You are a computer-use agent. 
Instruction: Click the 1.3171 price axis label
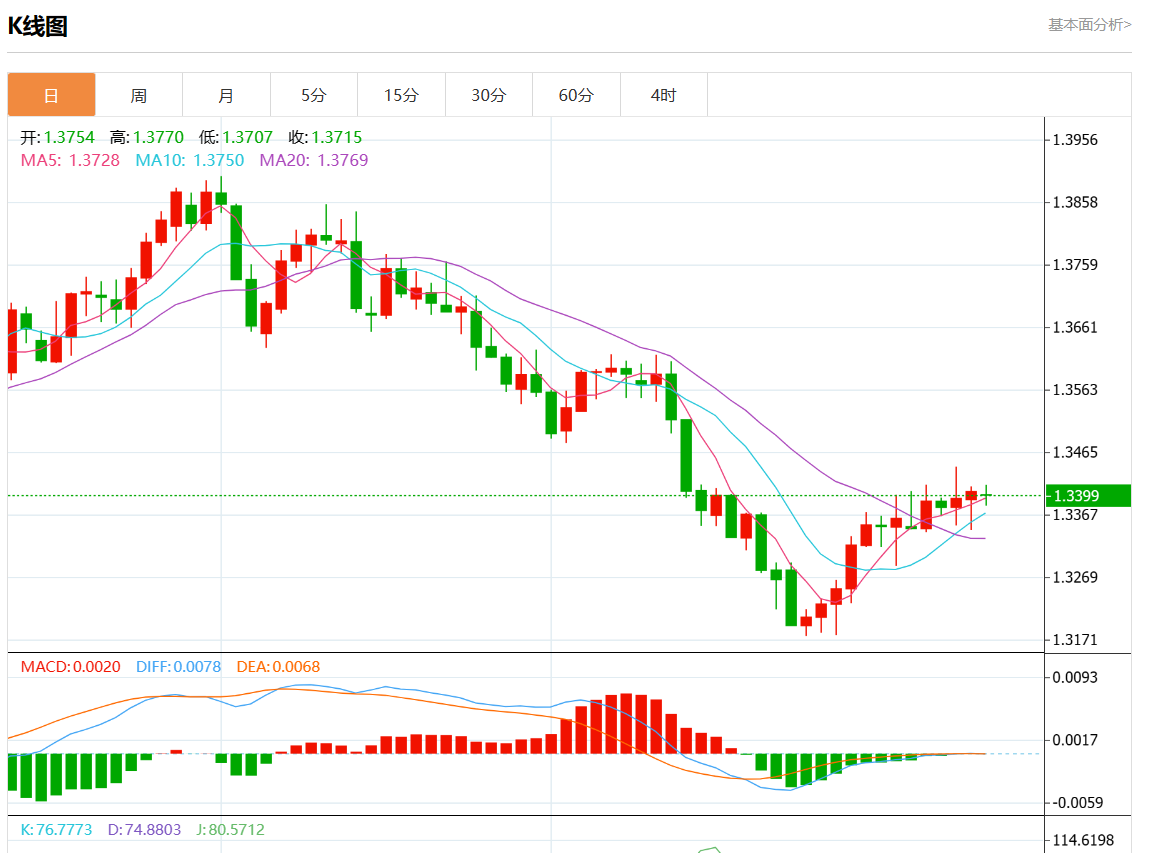(x=1075, y=639)
